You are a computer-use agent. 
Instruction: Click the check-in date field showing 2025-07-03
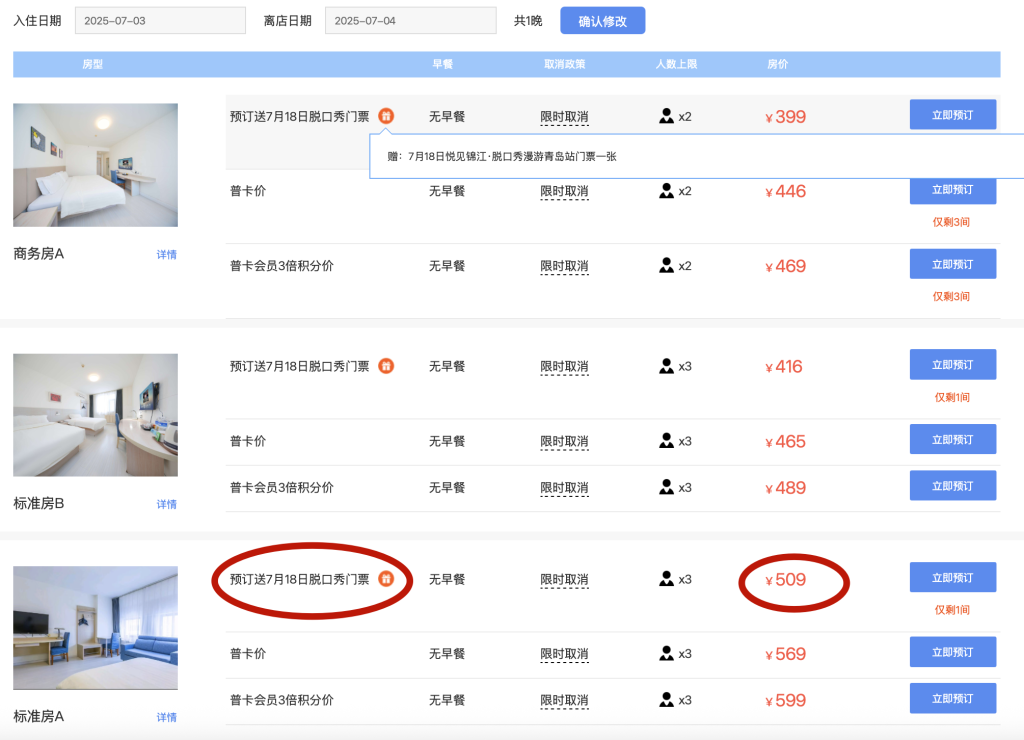click(160, 19)
